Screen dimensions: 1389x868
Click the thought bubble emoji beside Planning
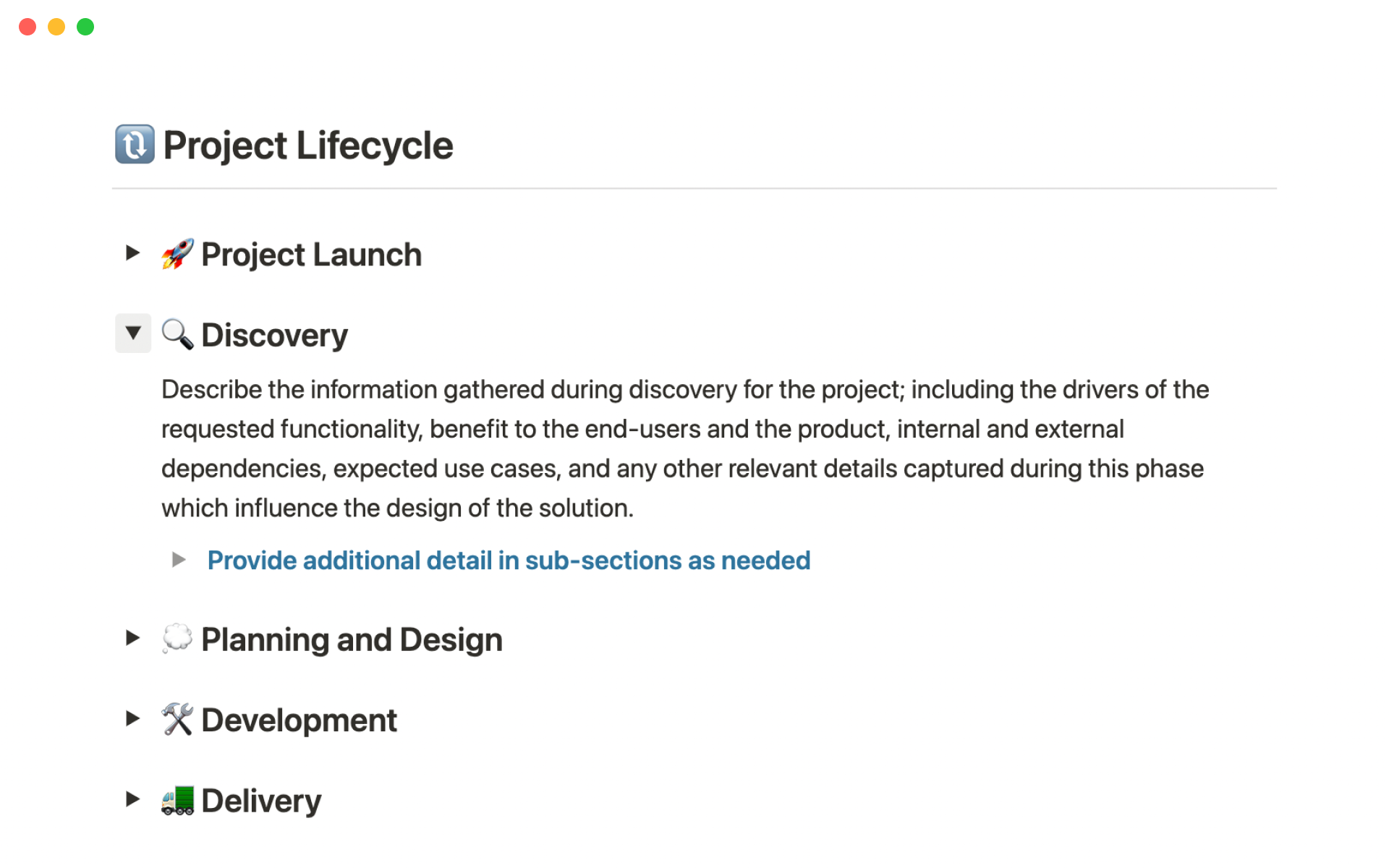point(177,639)
